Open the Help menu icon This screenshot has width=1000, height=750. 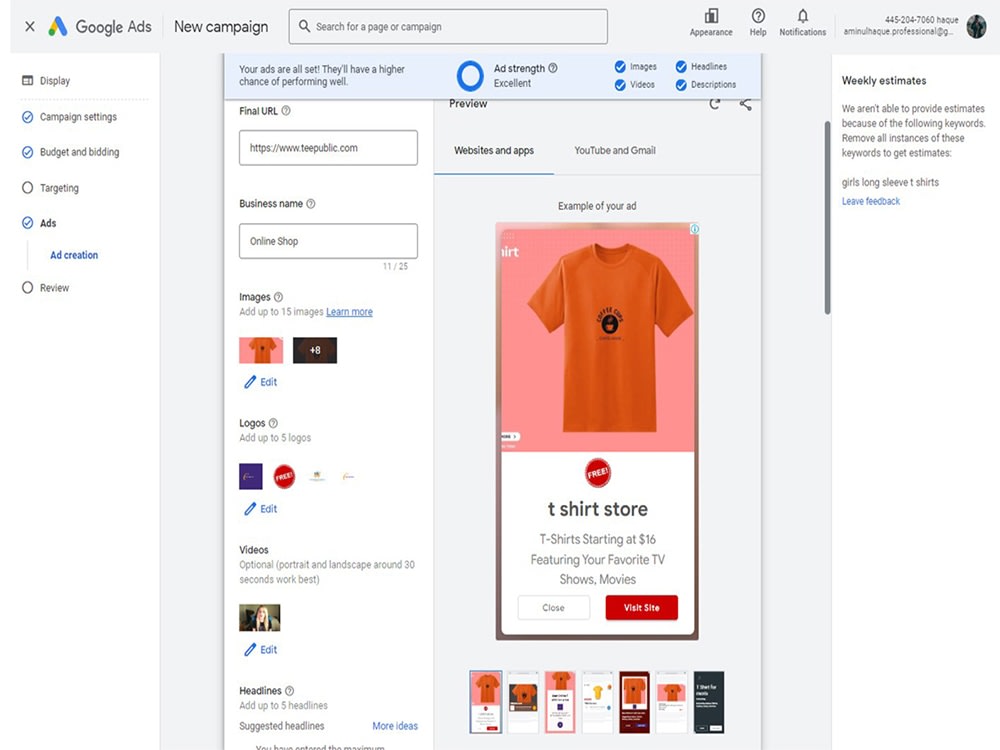(758, 17)
